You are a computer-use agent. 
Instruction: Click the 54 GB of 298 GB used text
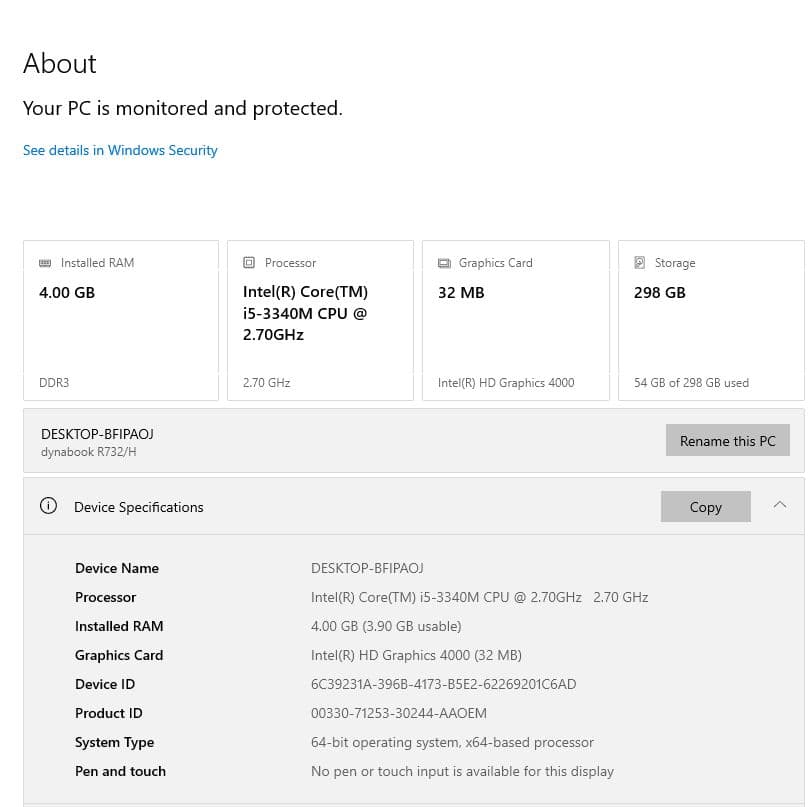[x=691, y=383]
